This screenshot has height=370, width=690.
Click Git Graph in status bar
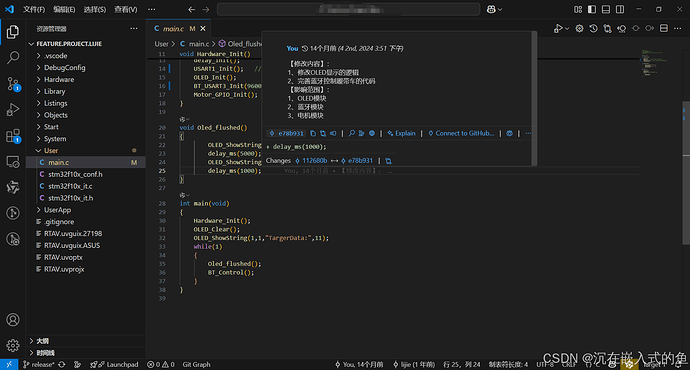(196, 364)
